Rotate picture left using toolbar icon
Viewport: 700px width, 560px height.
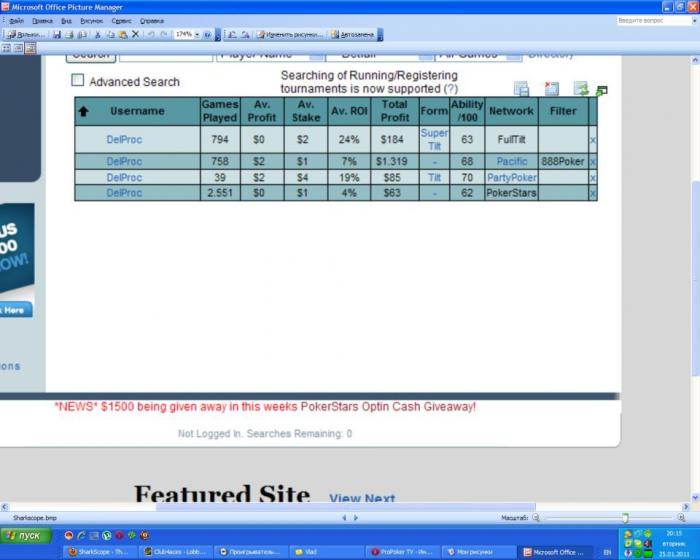(x=232, y=34)
